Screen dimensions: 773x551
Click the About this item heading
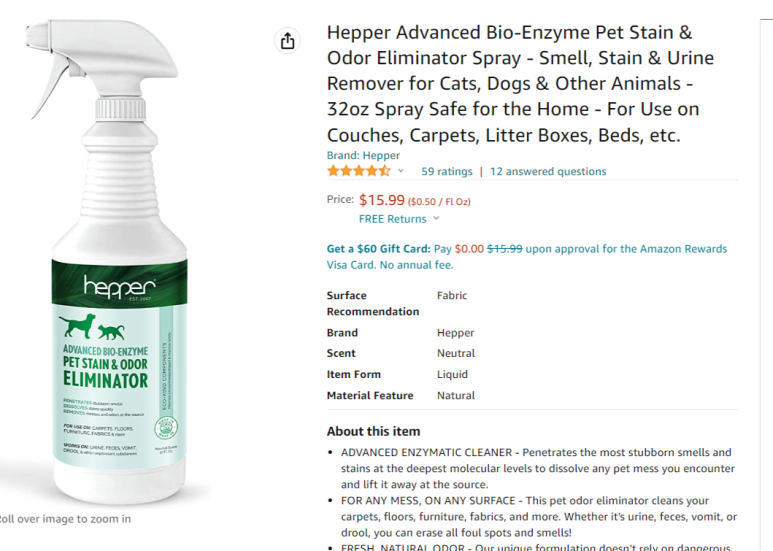[373, 431]
